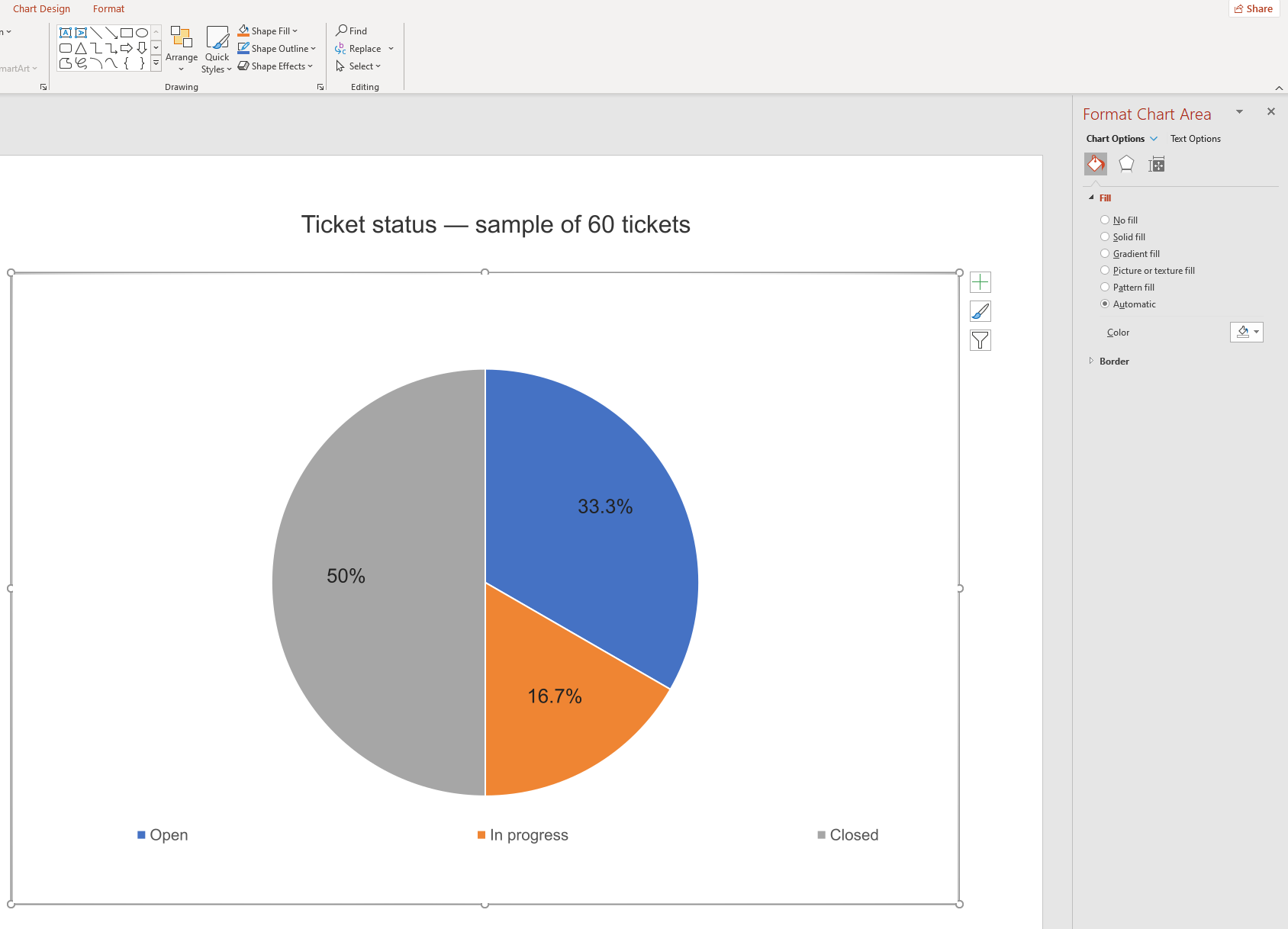Click the Replace command
Screen dimensions: 1288x929
364,48
